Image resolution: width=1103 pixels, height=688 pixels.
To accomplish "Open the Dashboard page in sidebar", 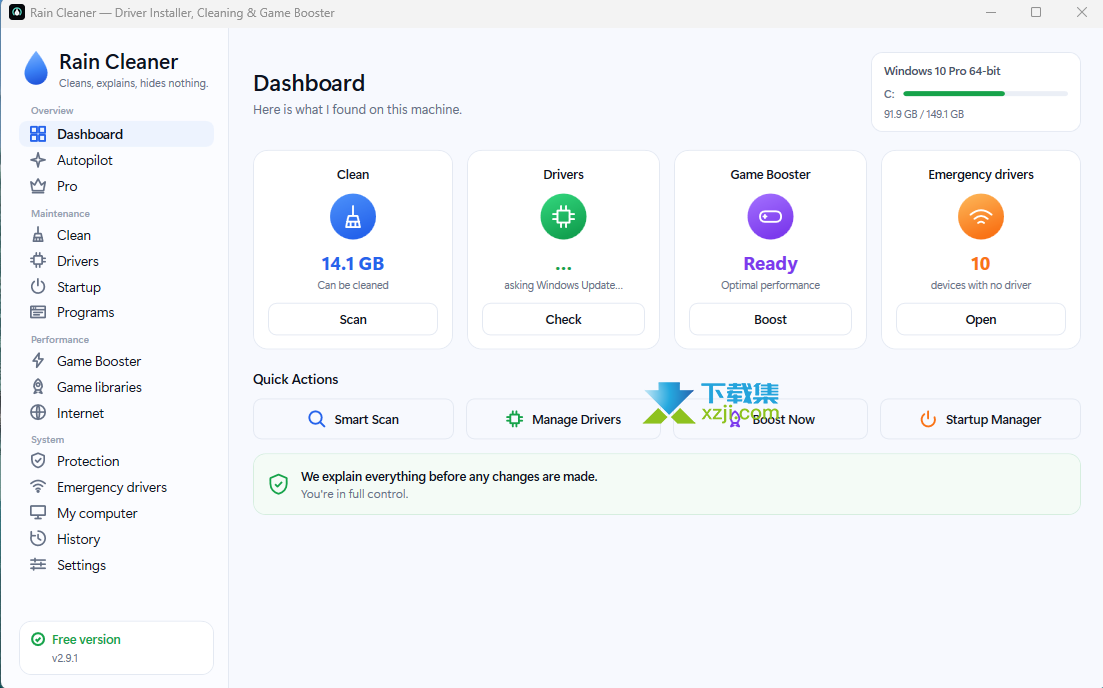I will pos(117,134).
